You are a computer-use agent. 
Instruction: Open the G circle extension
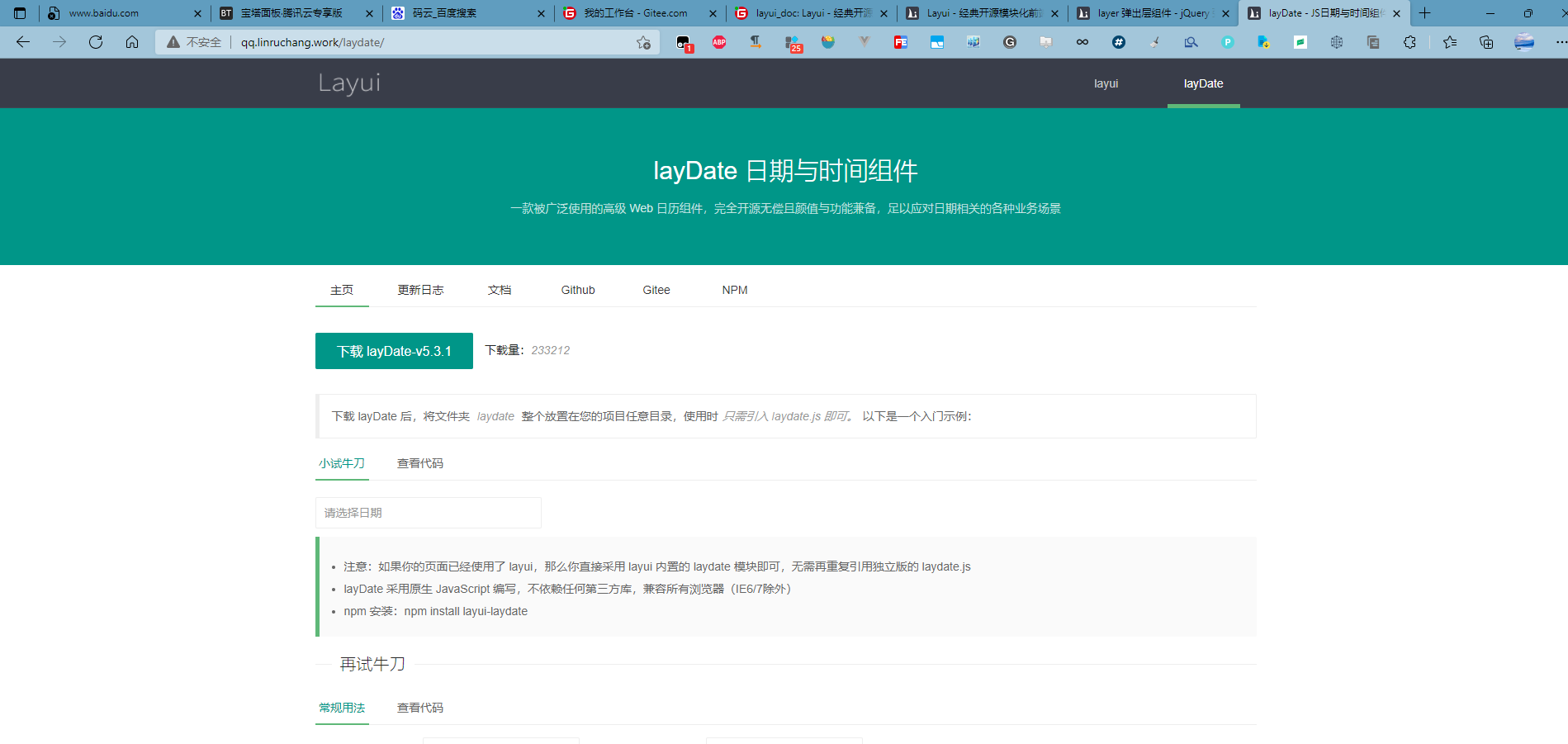[x=1010, y=42]
